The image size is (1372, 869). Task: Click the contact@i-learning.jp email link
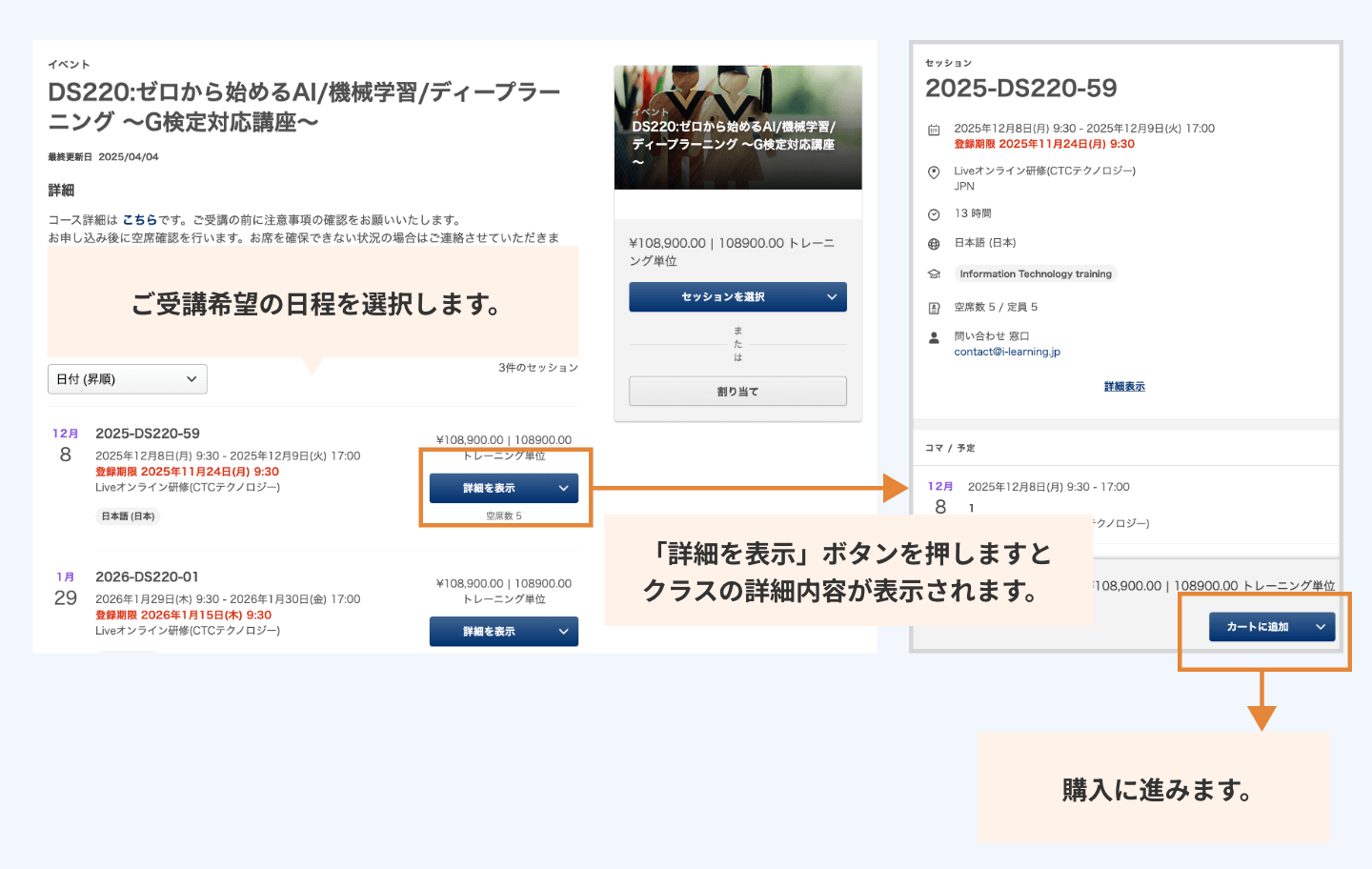pos(1006,353)
